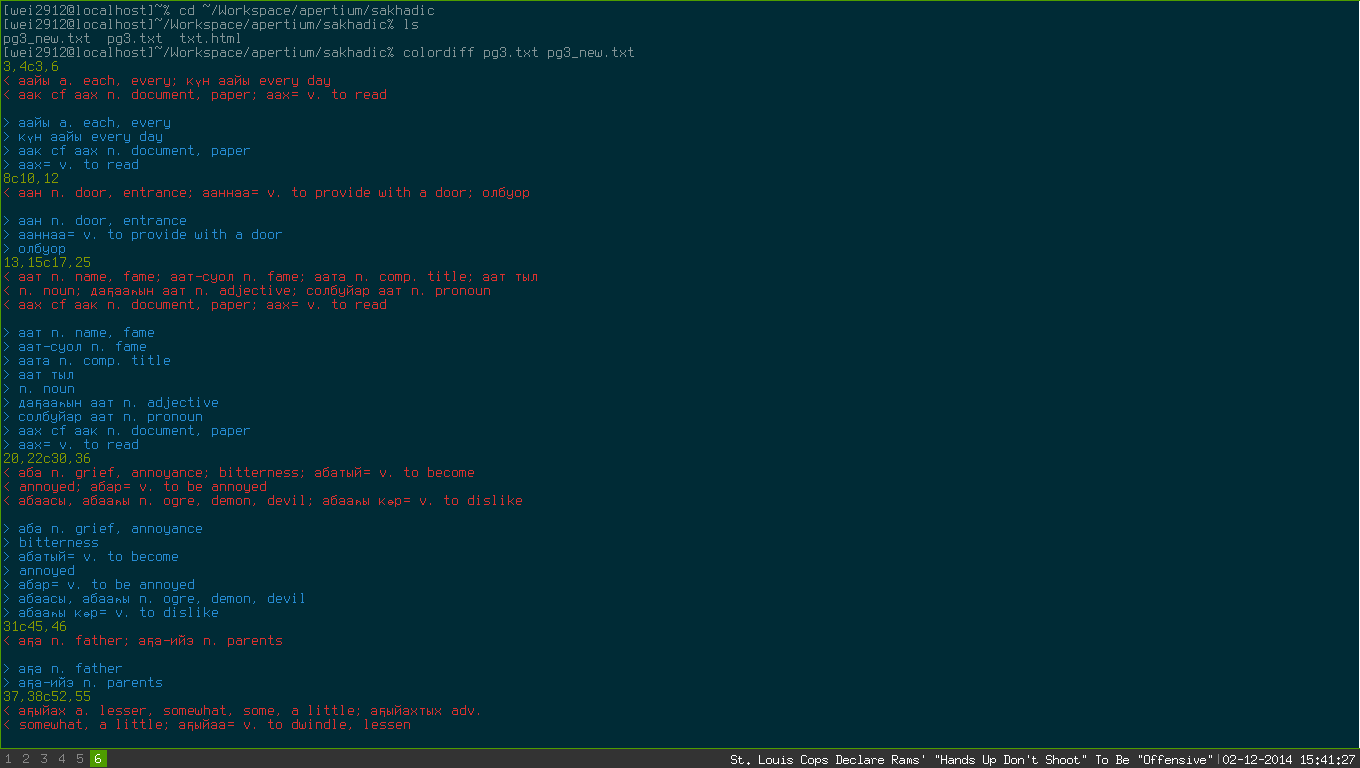Click hunk header '37,38c52,55'

click(47, 699)
